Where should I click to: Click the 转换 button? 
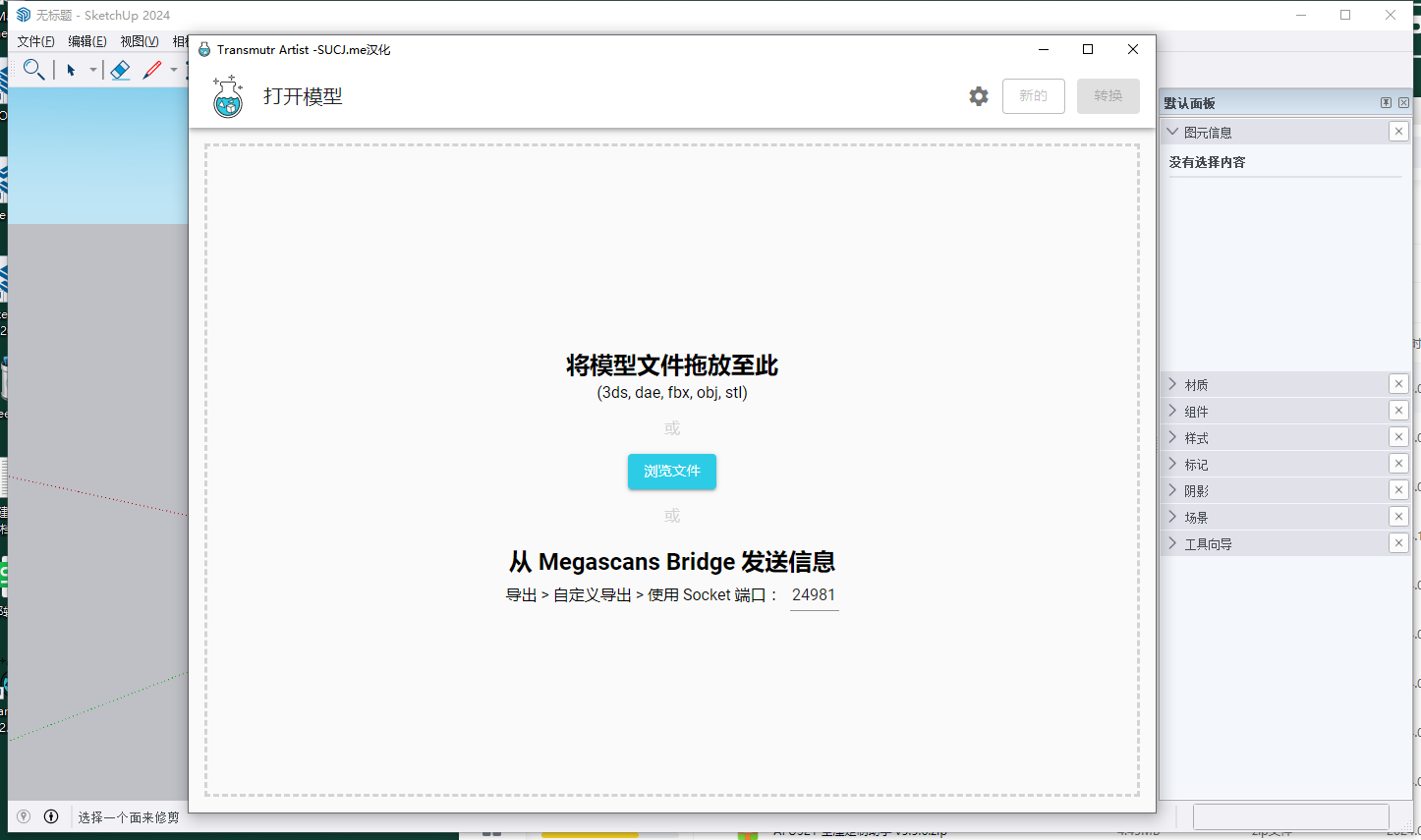tap(1108, 96)
